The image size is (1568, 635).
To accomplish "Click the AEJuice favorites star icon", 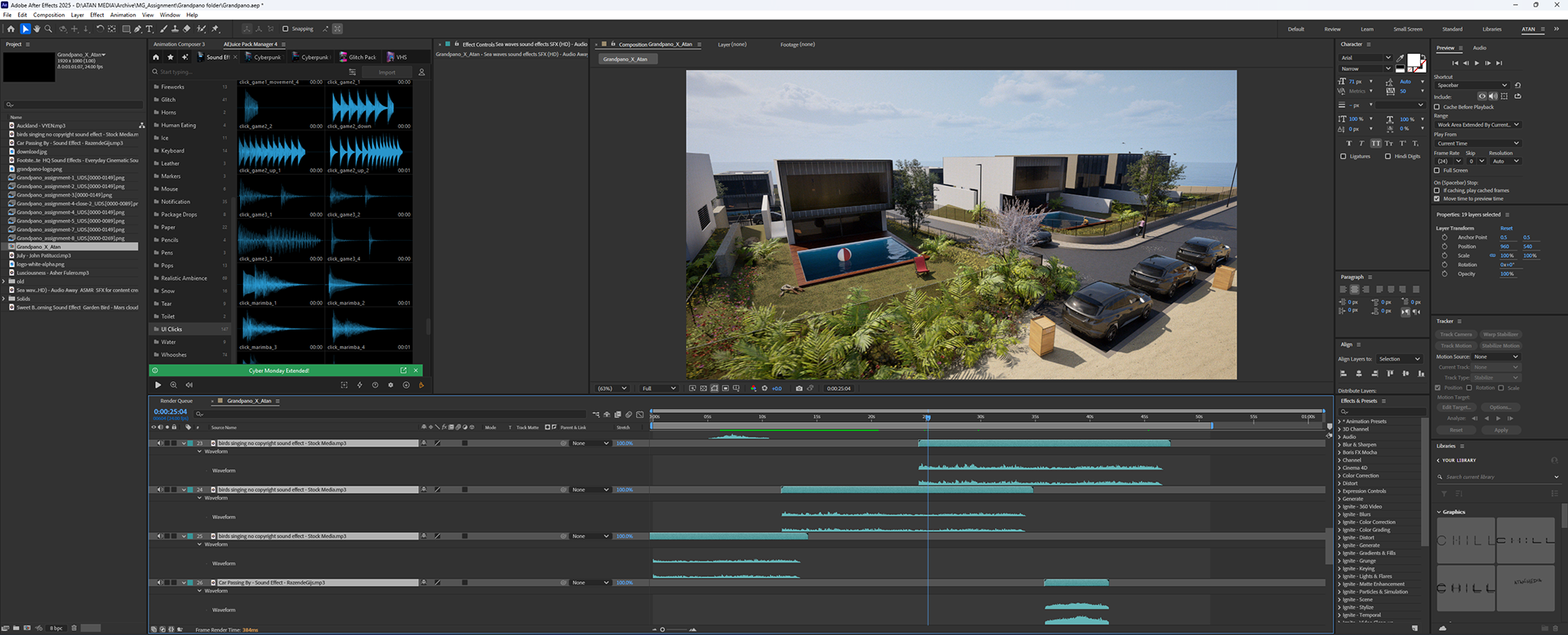I will 170,57.
